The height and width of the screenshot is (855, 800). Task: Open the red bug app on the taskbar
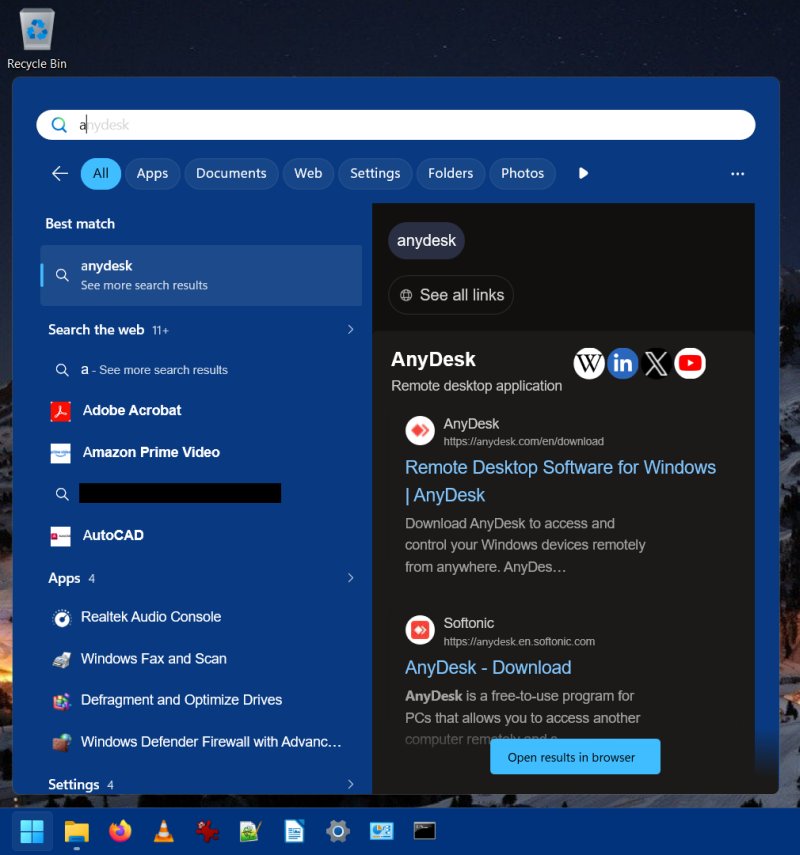click(x=207, y=831)
